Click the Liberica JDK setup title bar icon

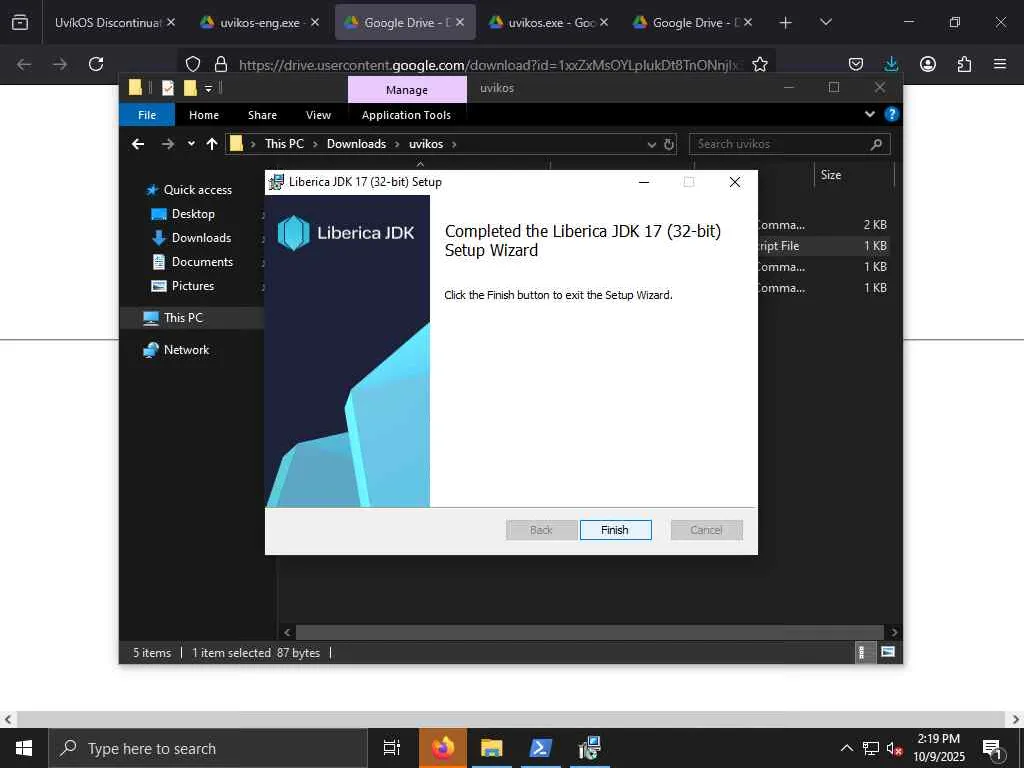coord(277,182)
